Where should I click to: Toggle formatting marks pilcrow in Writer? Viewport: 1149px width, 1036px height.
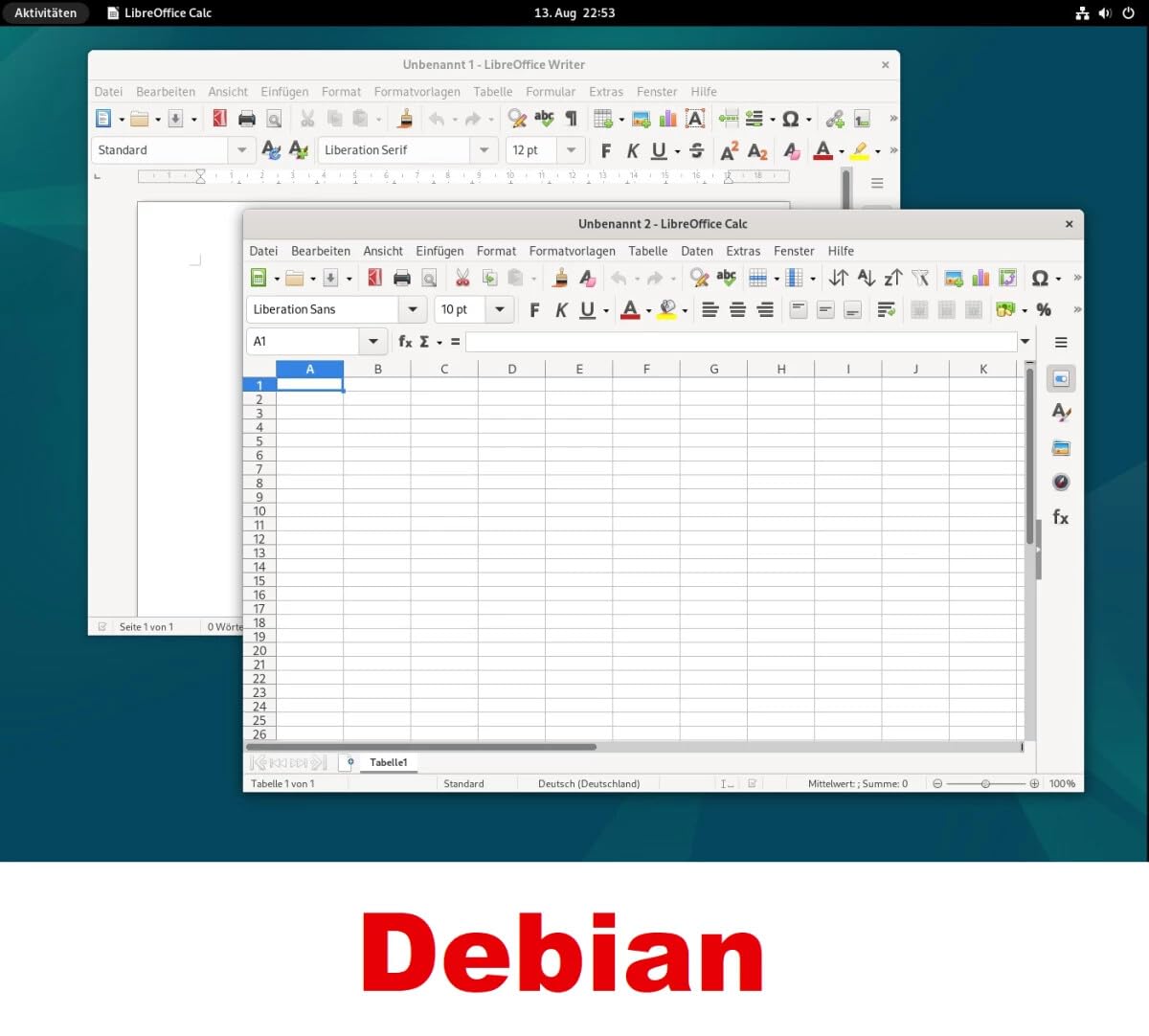(x=571, y=119)
